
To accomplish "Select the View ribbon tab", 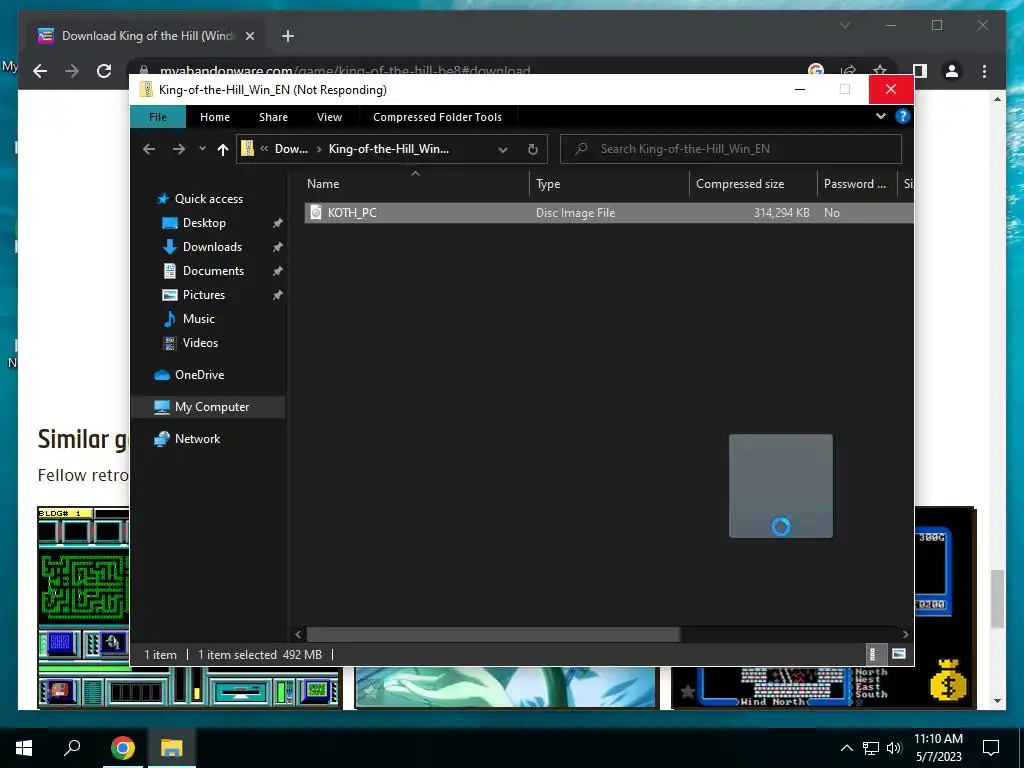I will click(x=329, y=117).
